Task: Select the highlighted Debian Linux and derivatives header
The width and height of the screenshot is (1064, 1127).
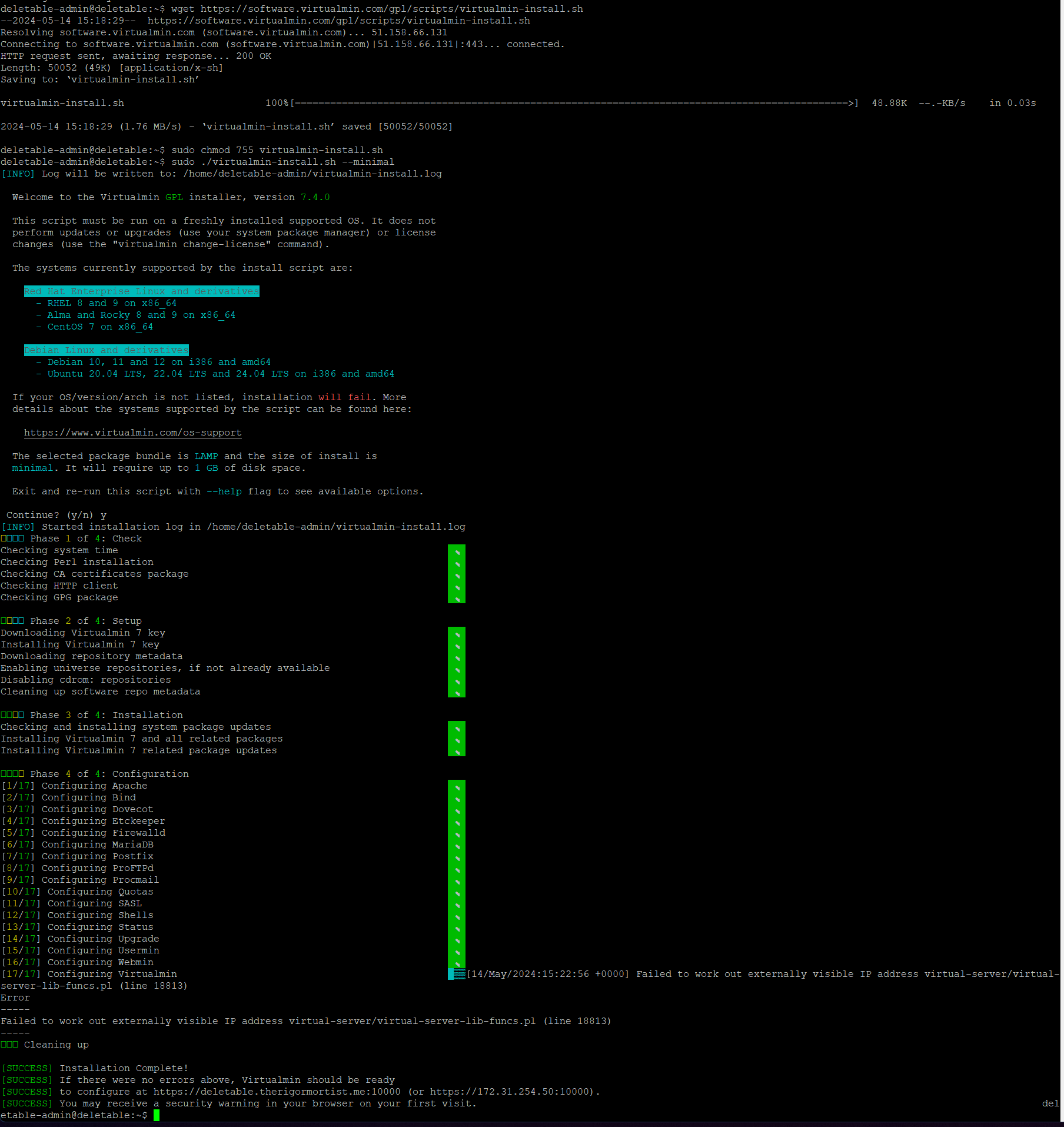Action: click(106, 350)
